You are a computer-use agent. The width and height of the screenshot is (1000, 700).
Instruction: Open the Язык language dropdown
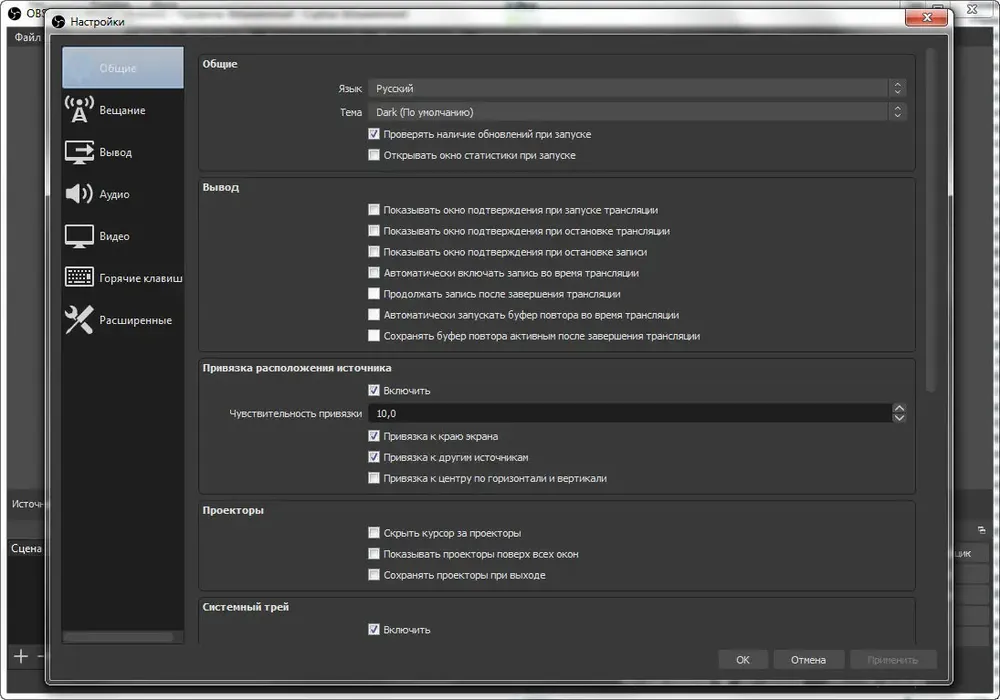pos(636,88)
